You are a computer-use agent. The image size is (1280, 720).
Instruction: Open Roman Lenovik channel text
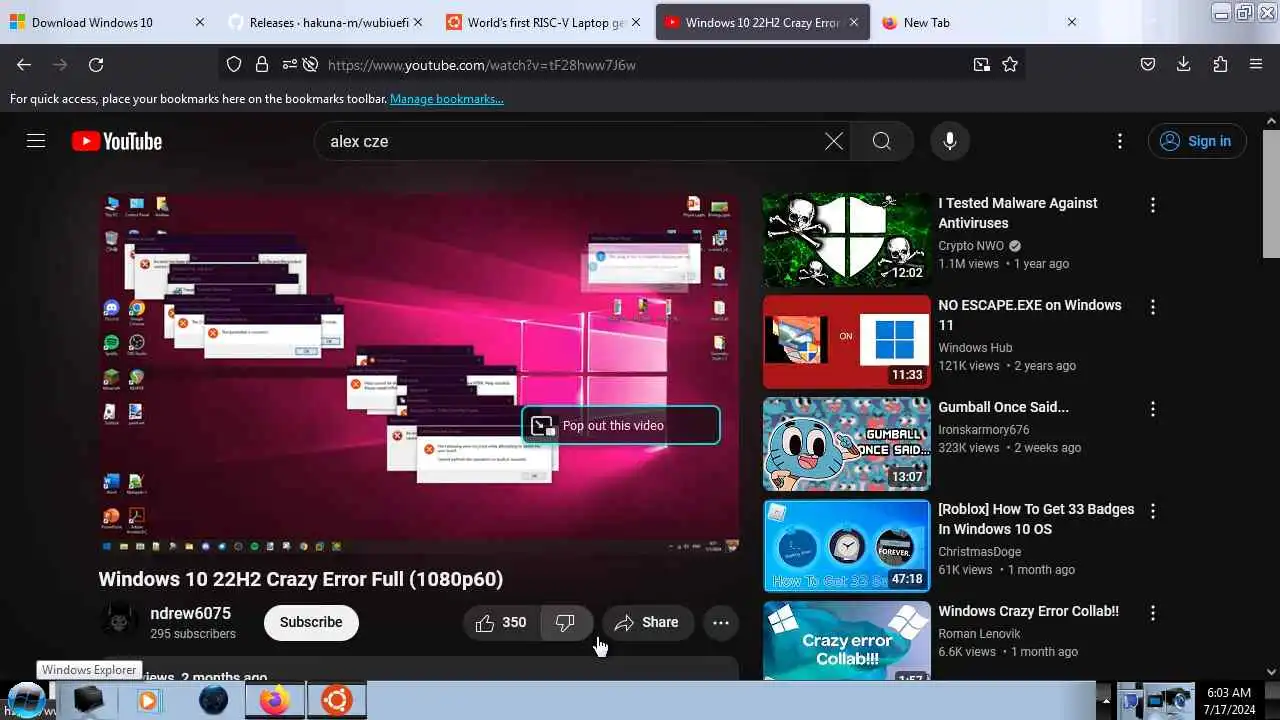tap(979, 634)
